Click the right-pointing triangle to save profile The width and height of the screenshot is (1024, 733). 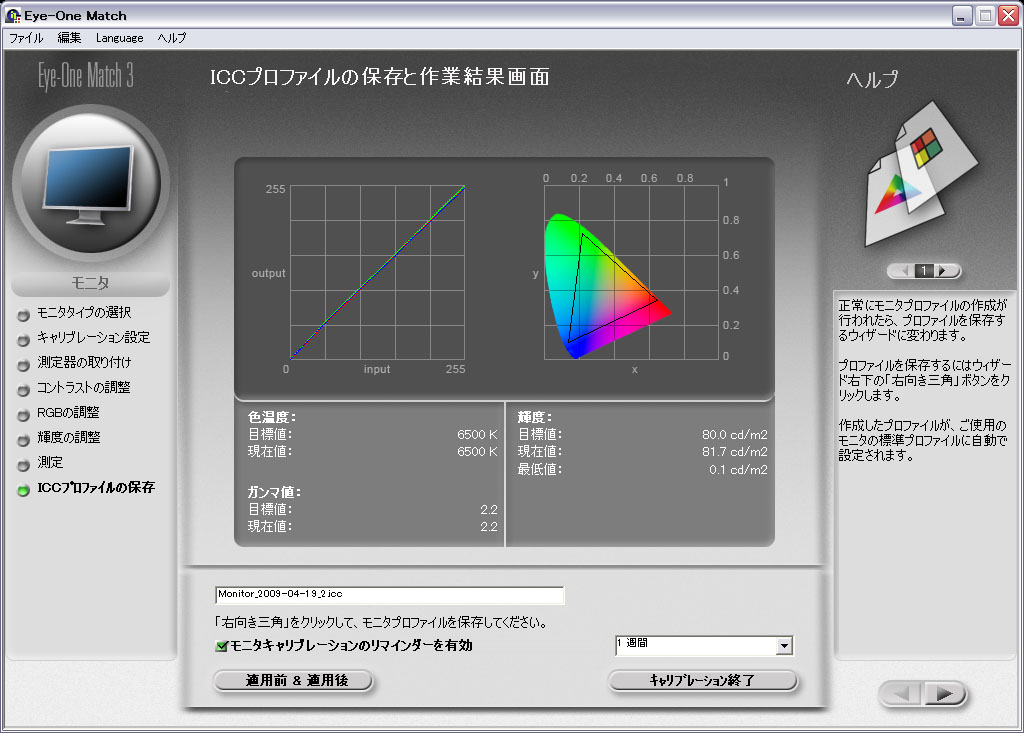click(945, 694)
